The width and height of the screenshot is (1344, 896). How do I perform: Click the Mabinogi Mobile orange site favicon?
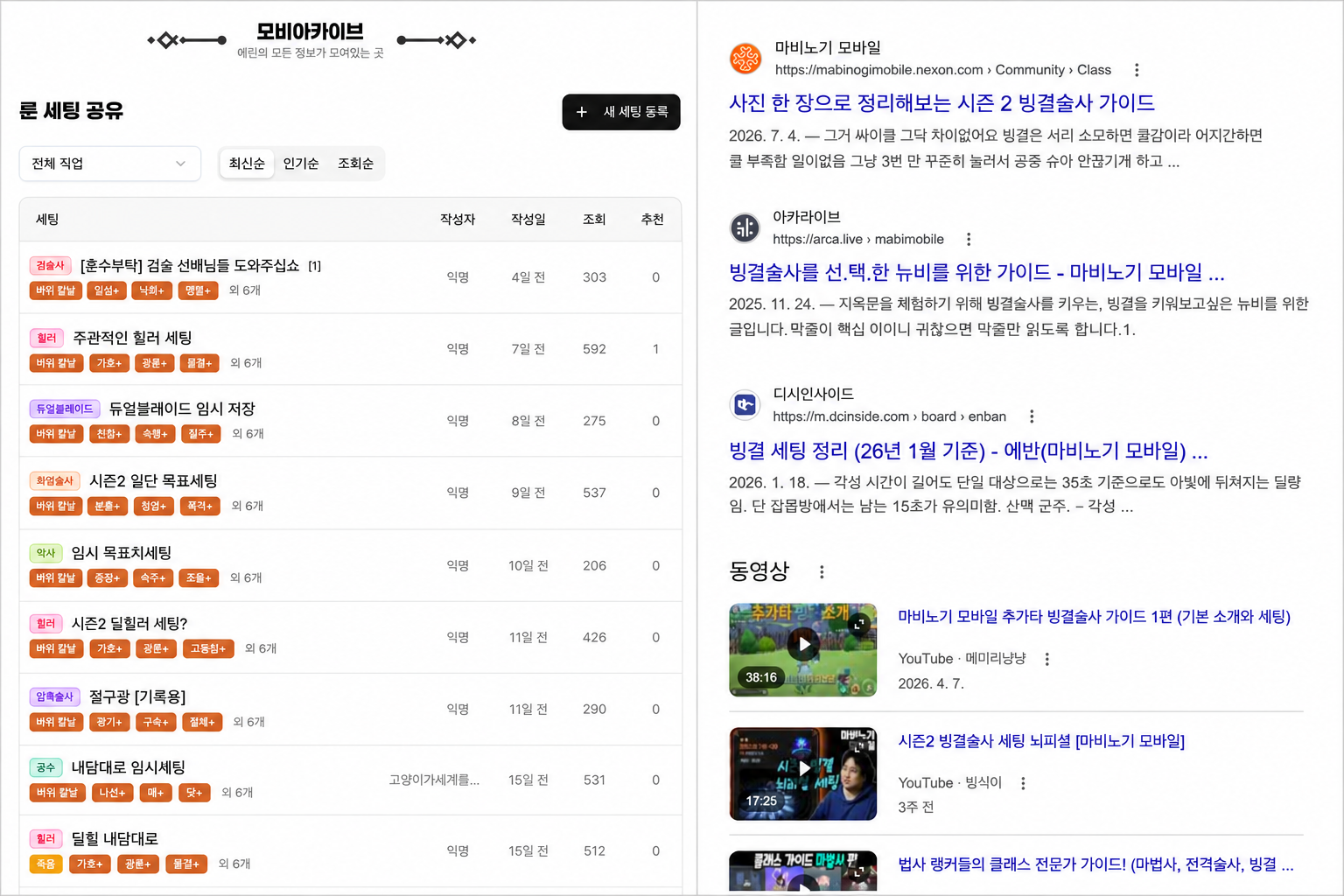[745, 59]
